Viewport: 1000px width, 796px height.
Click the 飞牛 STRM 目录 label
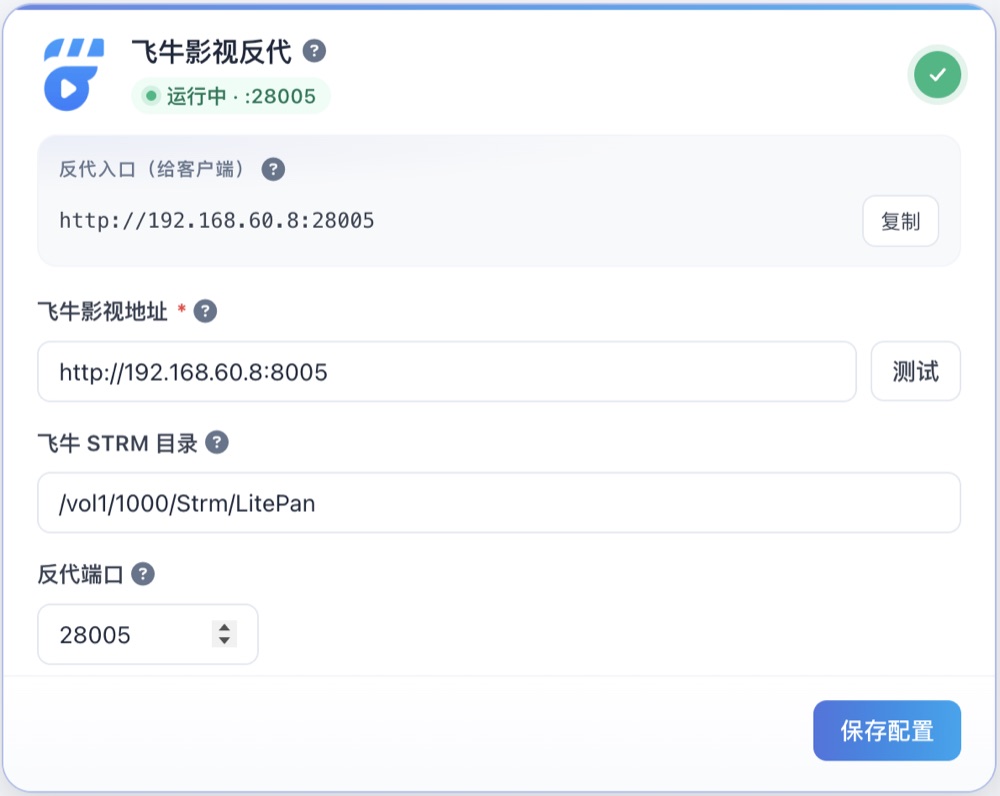118,443
